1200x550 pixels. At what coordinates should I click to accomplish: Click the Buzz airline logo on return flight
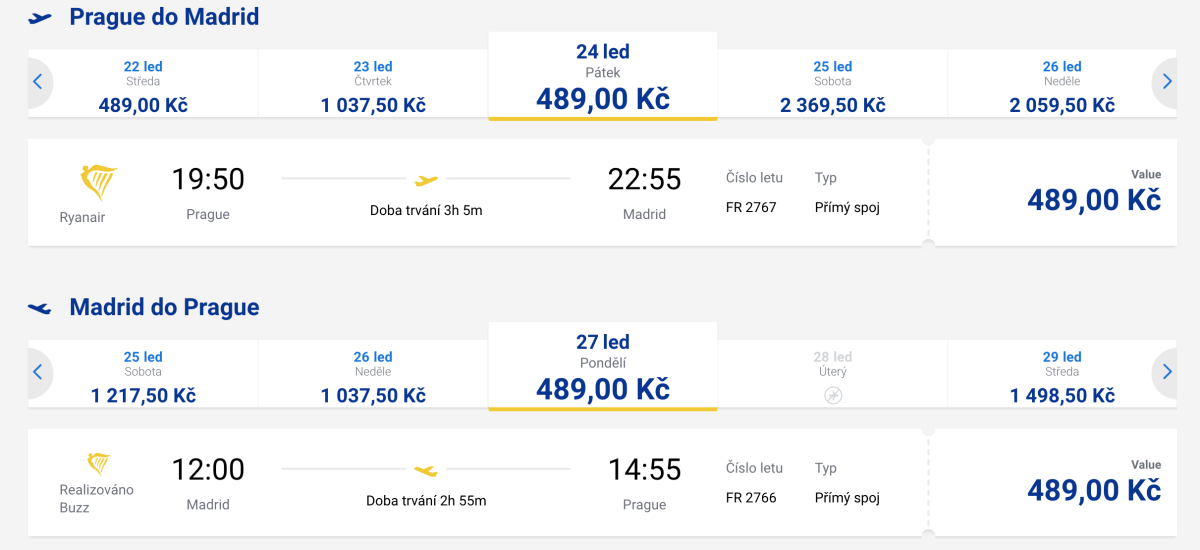click(x=98, y=464)
